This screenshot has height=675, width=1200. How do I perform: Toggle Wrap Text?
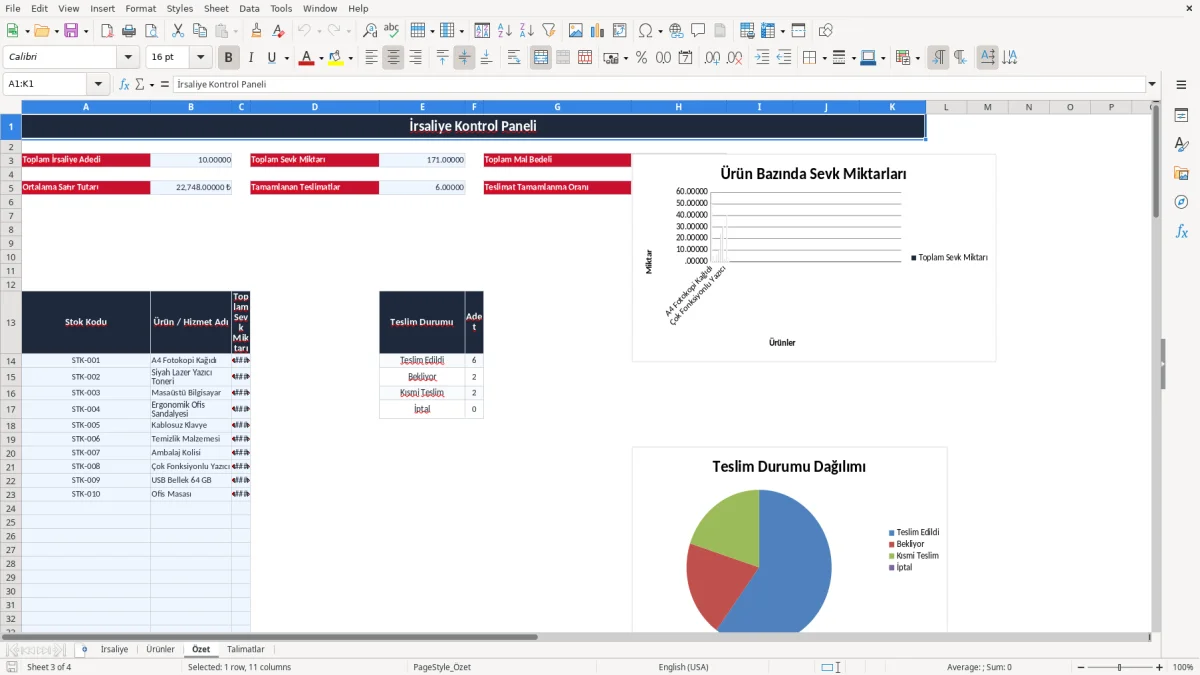point(514,58)
